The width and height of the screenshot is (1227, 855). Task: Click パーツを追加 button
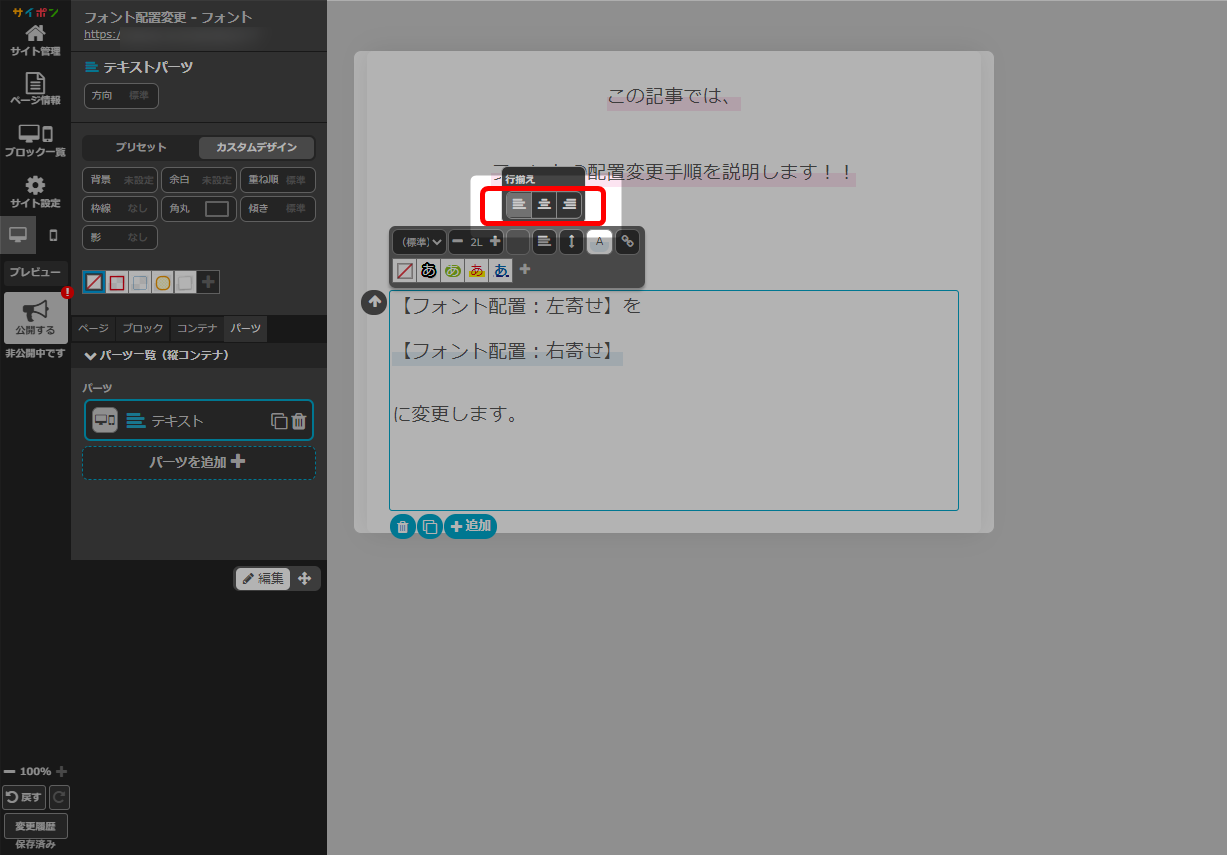pos(198,462)
